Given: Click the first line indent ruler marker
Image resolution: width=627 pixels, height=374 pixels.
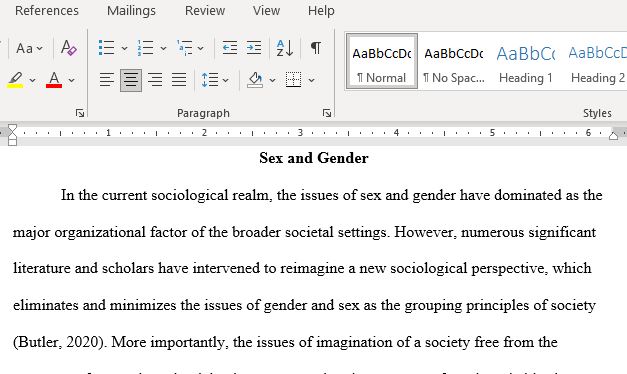Looking at the screenshot, I should (x=12, y=129).
